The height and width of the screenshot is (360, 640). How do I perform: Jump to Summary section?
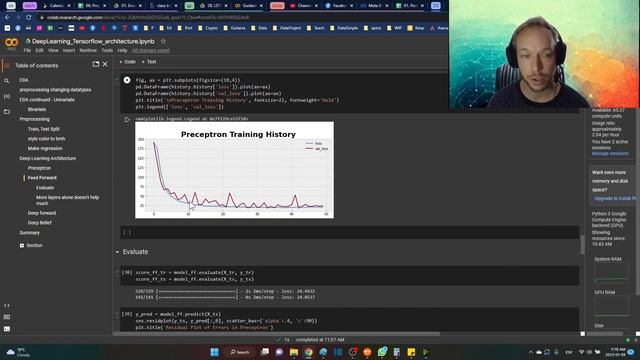click(29, 233)
